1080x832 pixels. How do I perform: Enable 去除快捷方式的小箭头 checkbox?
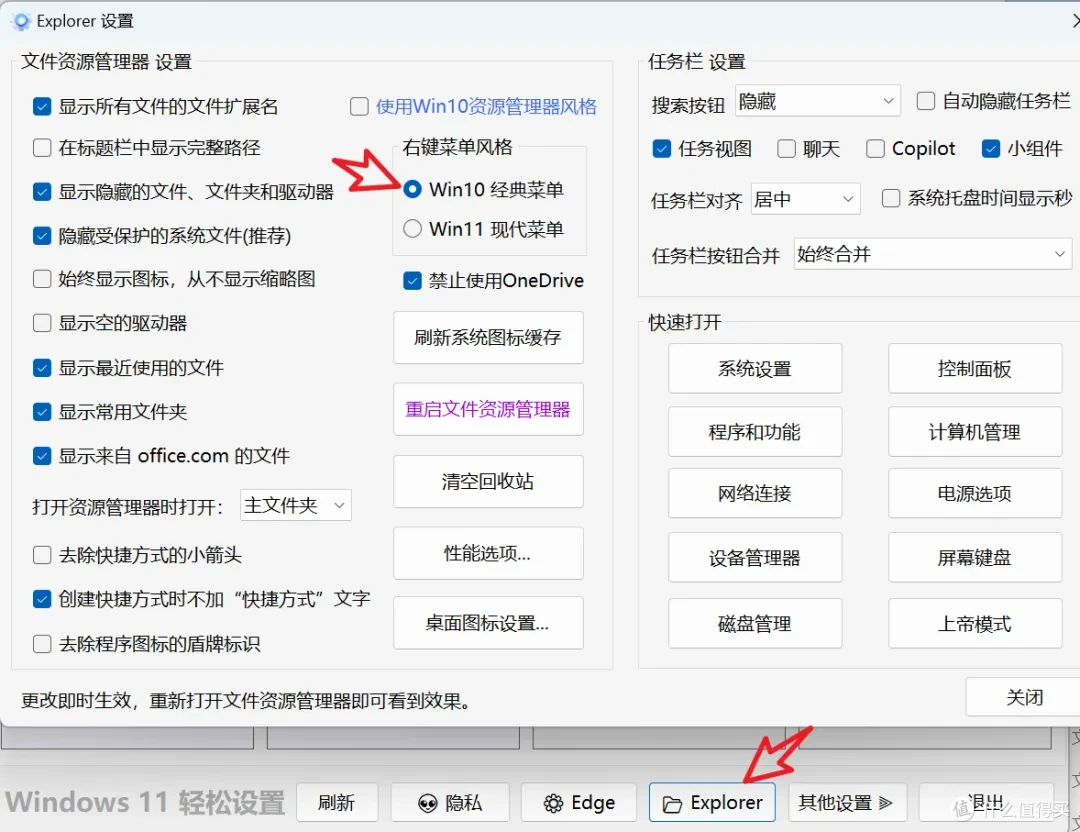click(x=42, y=555)
